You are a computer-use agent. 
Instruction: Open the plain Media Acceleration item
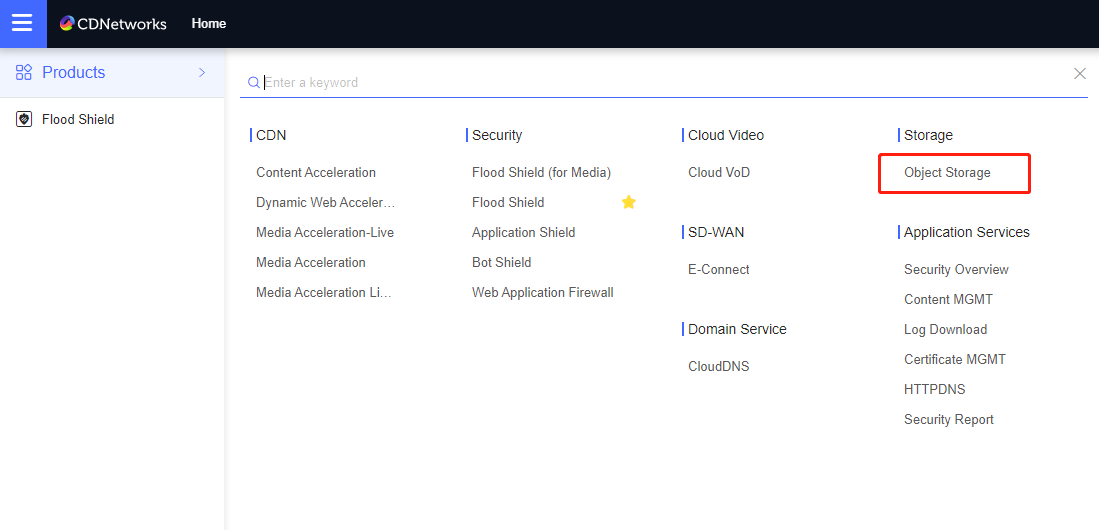click(x=310, y=263)
